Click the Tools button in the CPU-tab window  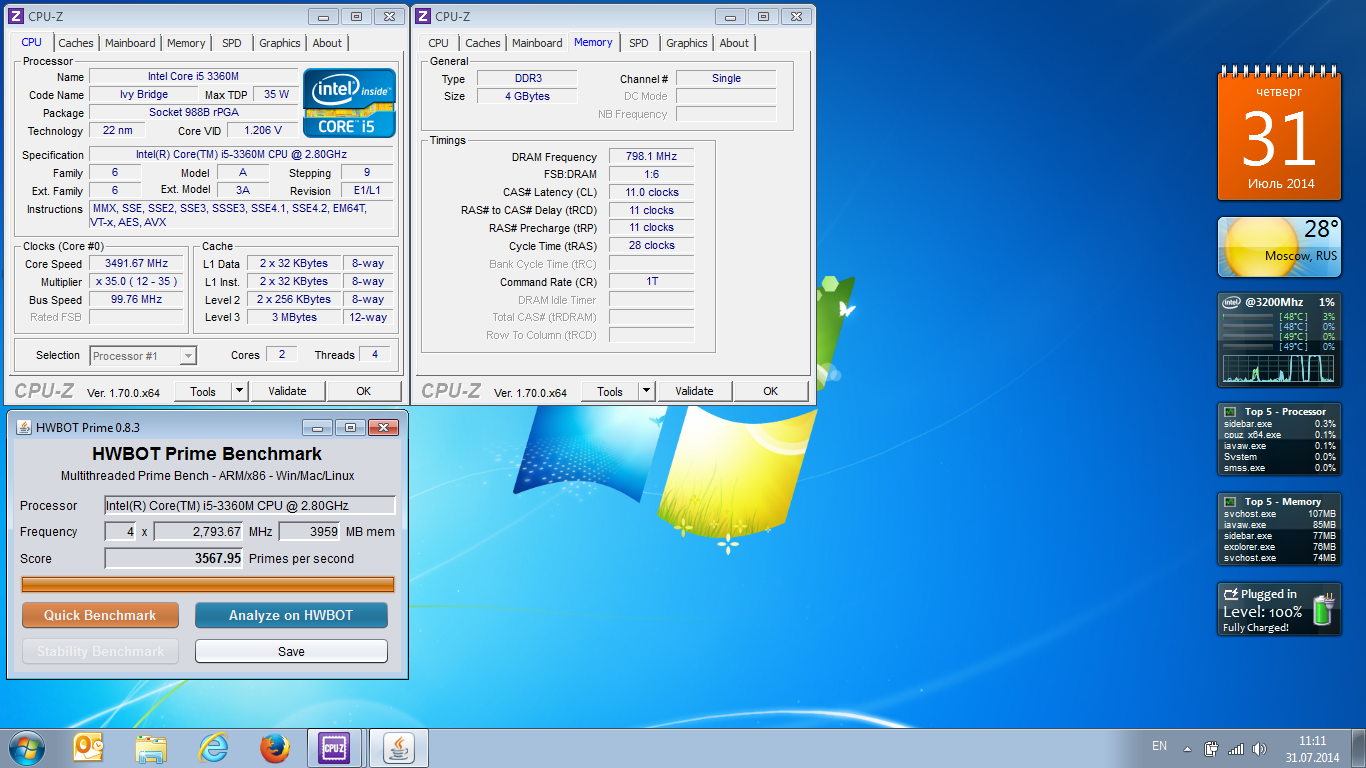(203, 391)
